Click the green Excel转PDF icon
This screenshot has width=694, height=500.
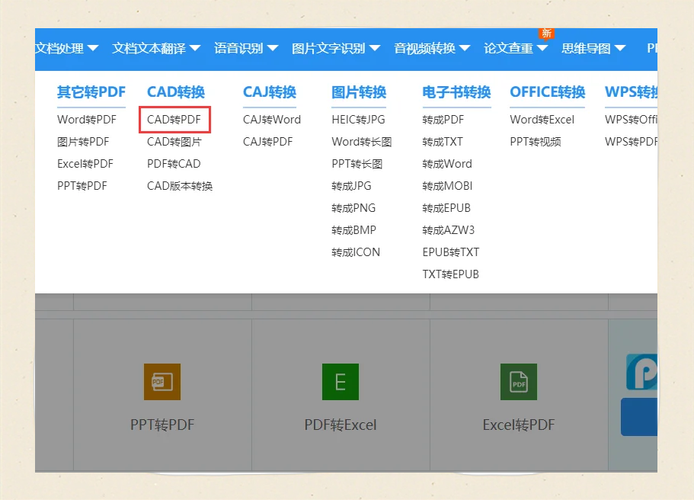point(518,381)
